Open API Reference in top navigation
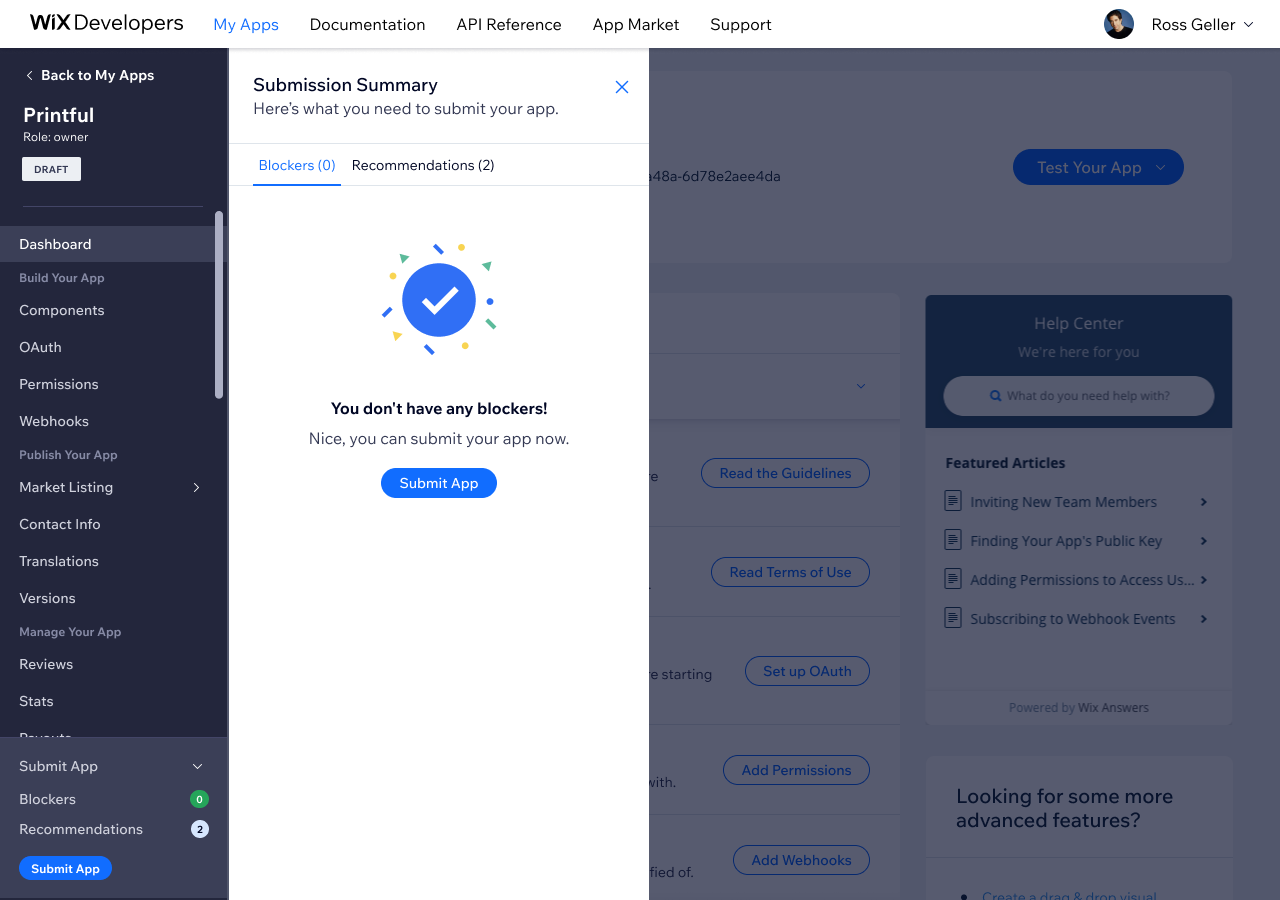This screenshot has width=1280, height=900. [x=509, y=24]
